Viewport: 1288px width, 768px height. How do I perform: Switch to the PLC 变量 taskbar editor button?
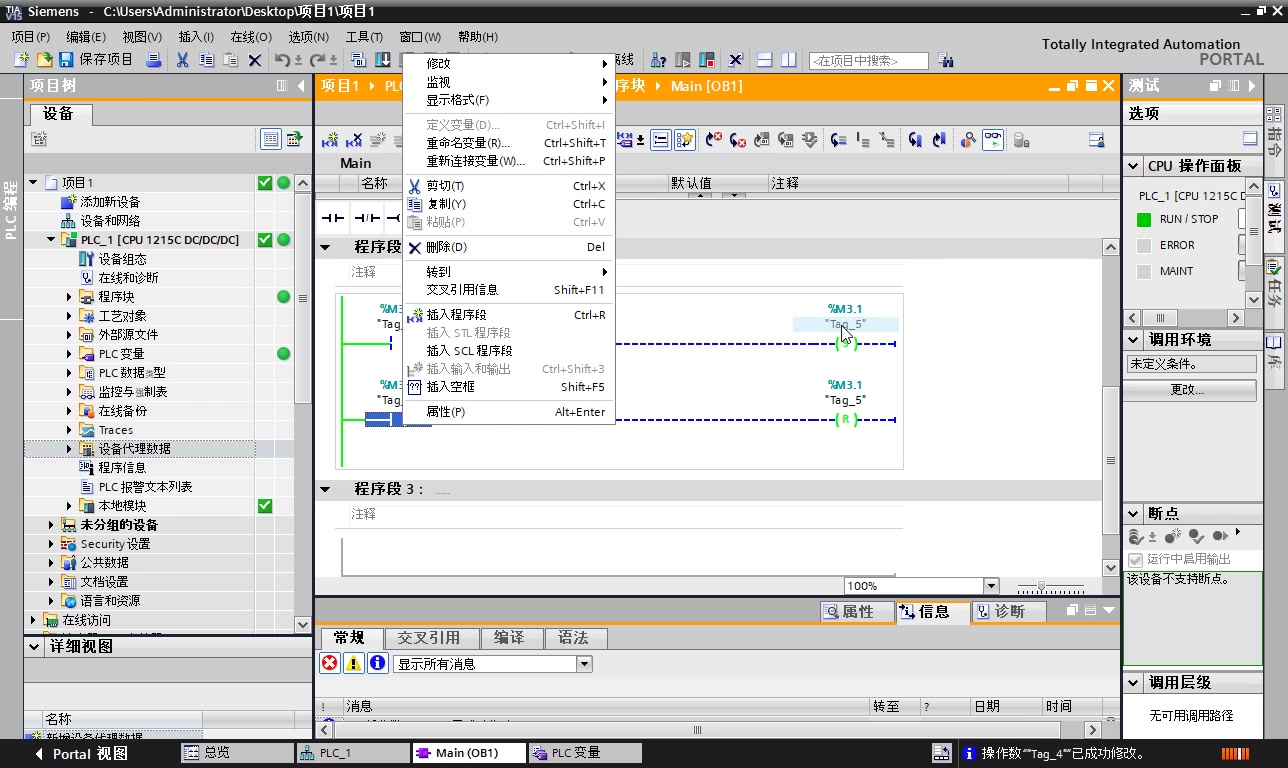[584, 753]
